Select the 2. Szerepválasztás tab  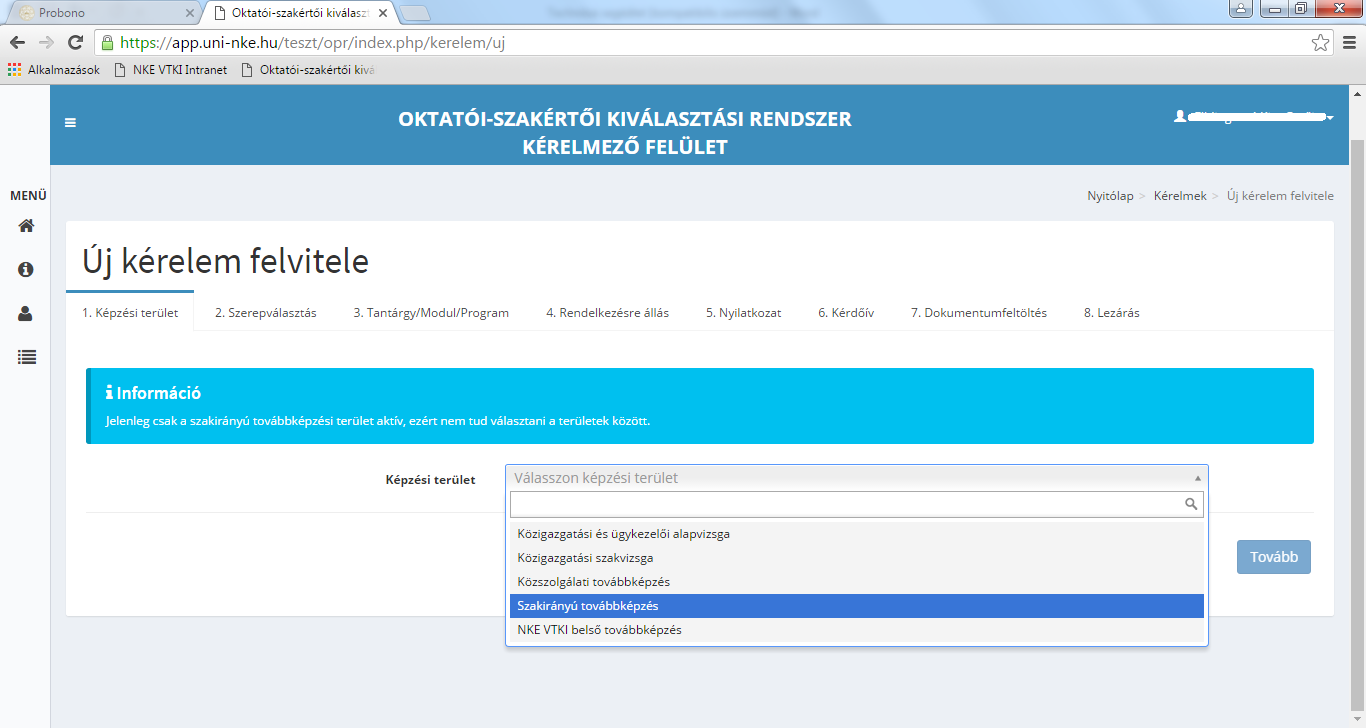pos(265,312)
